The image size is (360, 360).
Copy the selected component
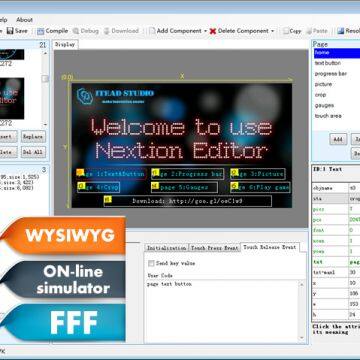[x=292, y=31]
